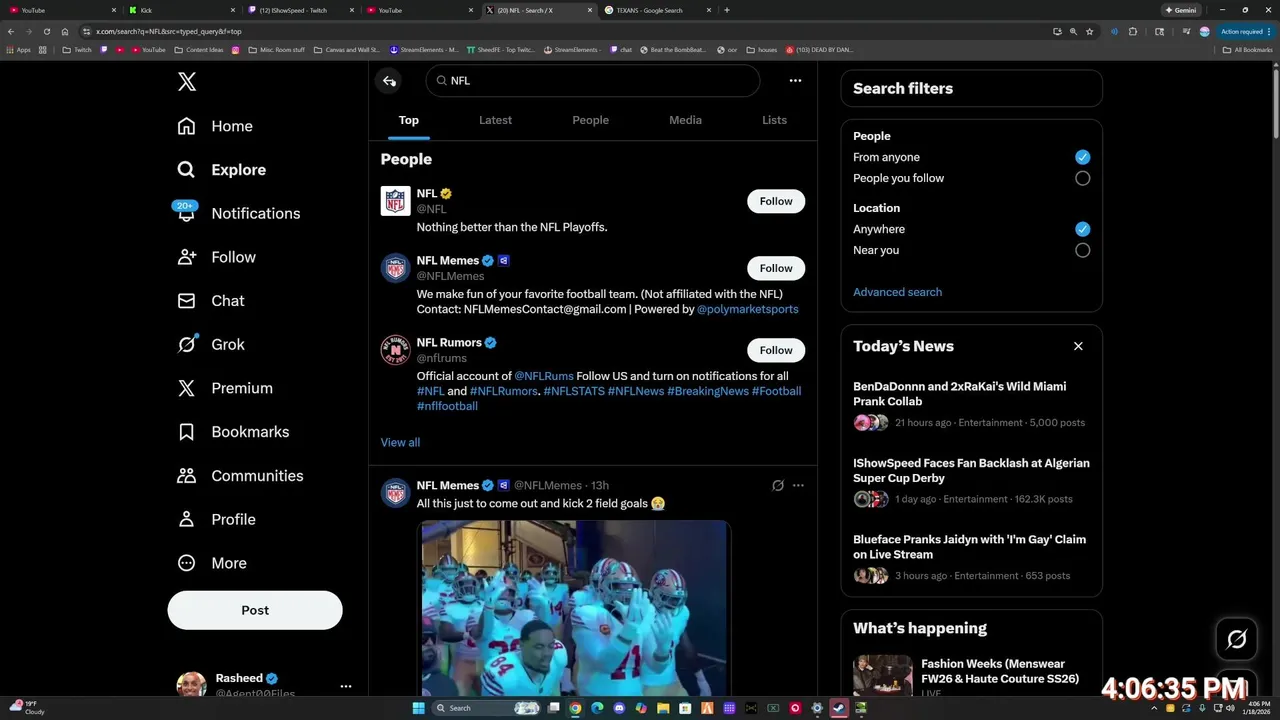Click the Chrome address bar URL
This screenshot has height=720, width=1280.
pos(168,31)
